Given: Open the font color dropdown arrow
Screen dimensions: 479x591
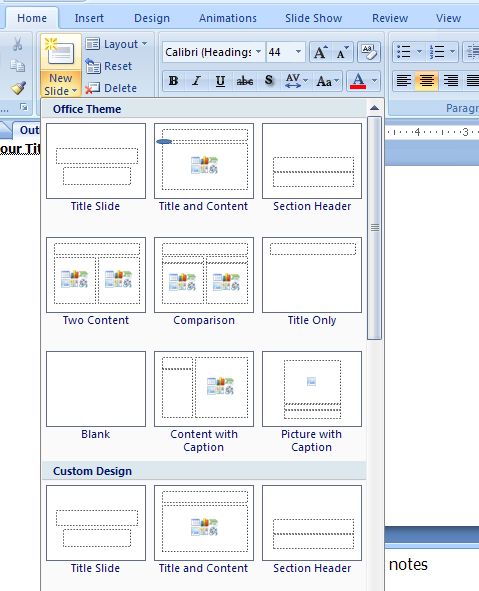Looking at the screenshot, I should 374,81.
